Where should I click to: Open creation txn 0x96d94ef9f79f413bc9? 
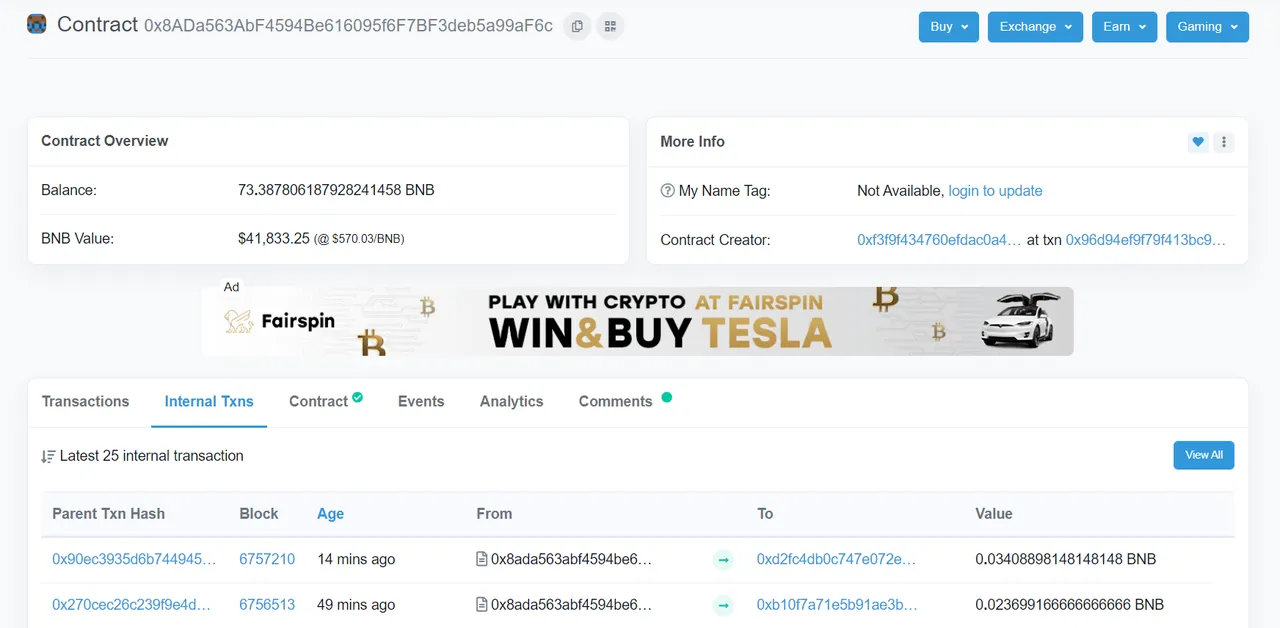click(x=1145, y=240)
